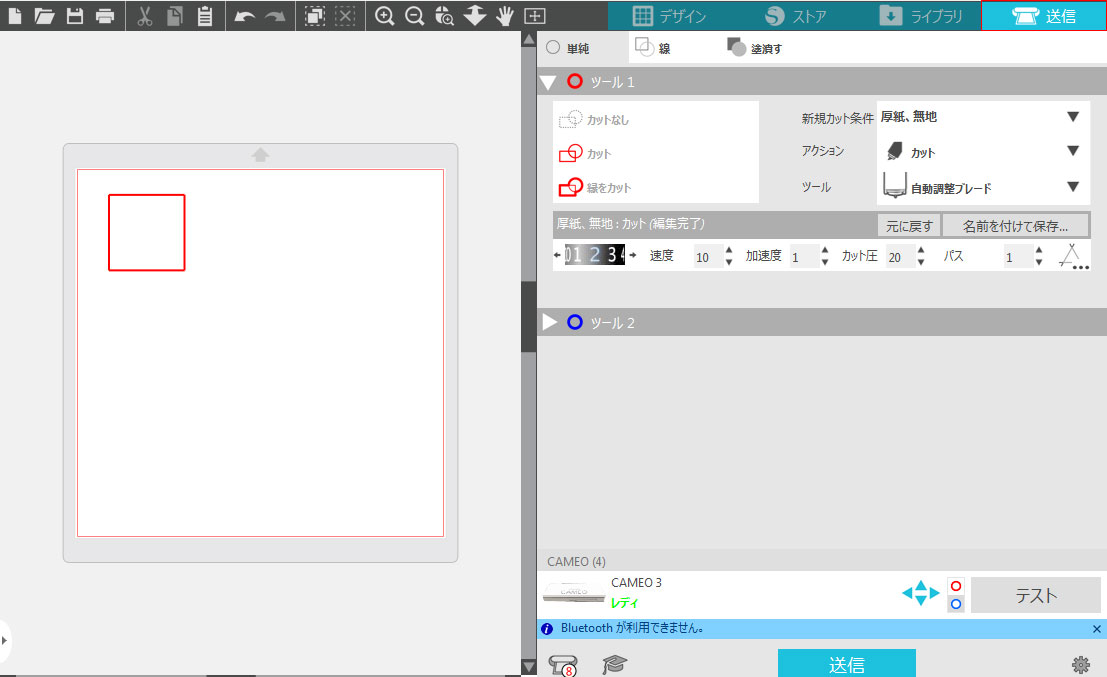Open the tutorial graduation cap icon
This screenshot has width=1107, height=677.
point(614,664)
